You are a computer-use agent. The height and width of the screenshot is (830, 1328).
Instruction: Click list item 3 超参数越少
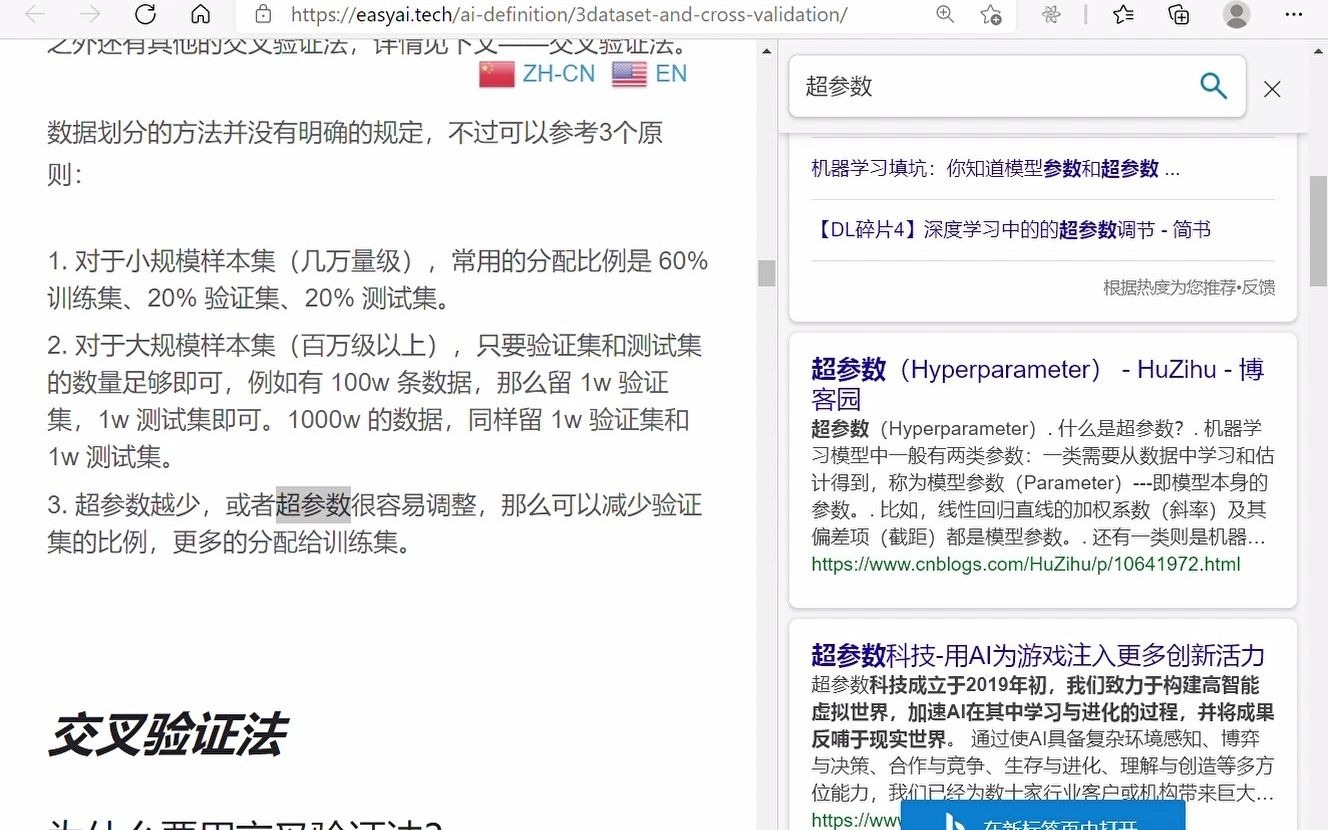click(375, 524)
